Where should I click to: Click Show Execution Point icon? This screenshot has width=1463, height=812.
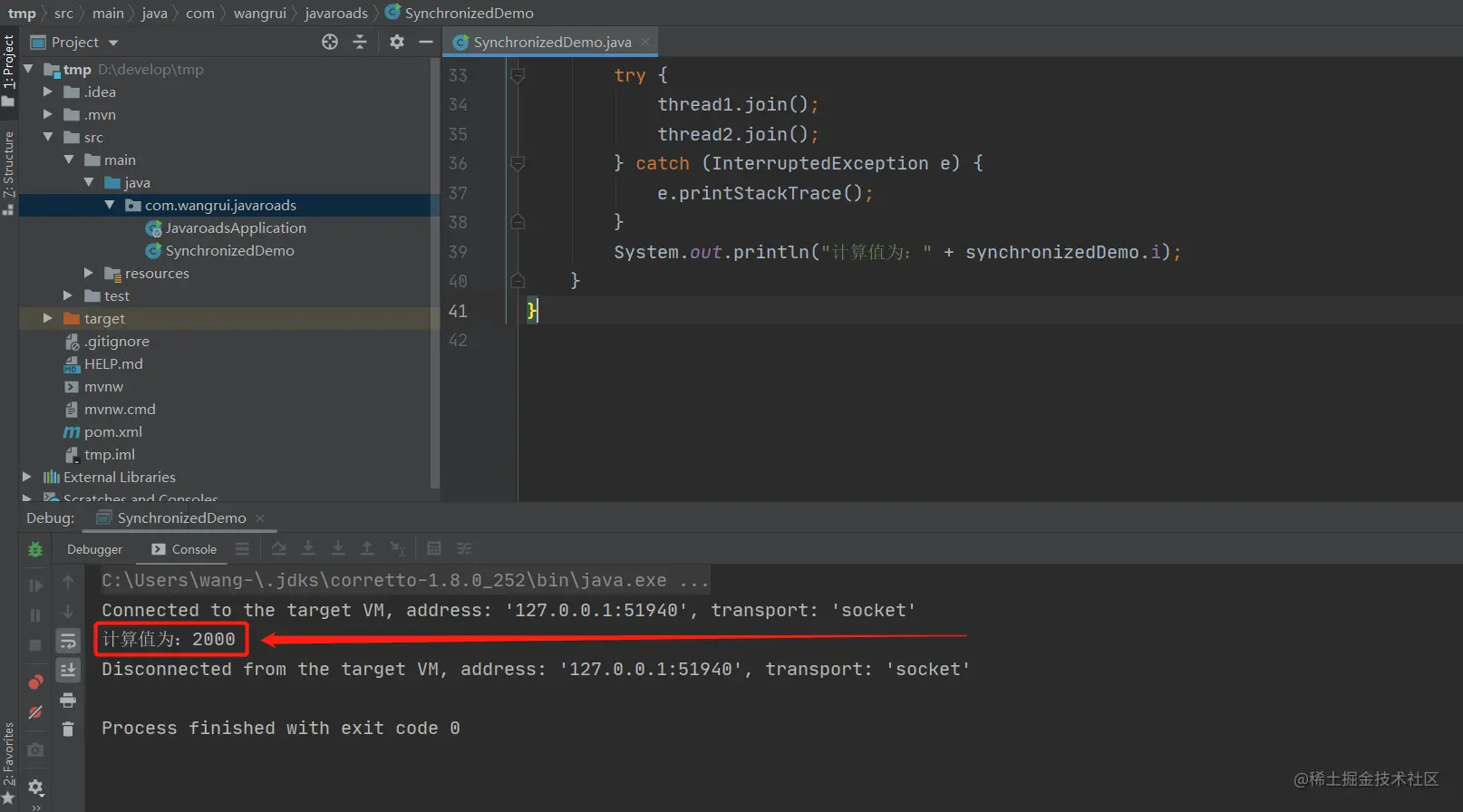[242, 548]
